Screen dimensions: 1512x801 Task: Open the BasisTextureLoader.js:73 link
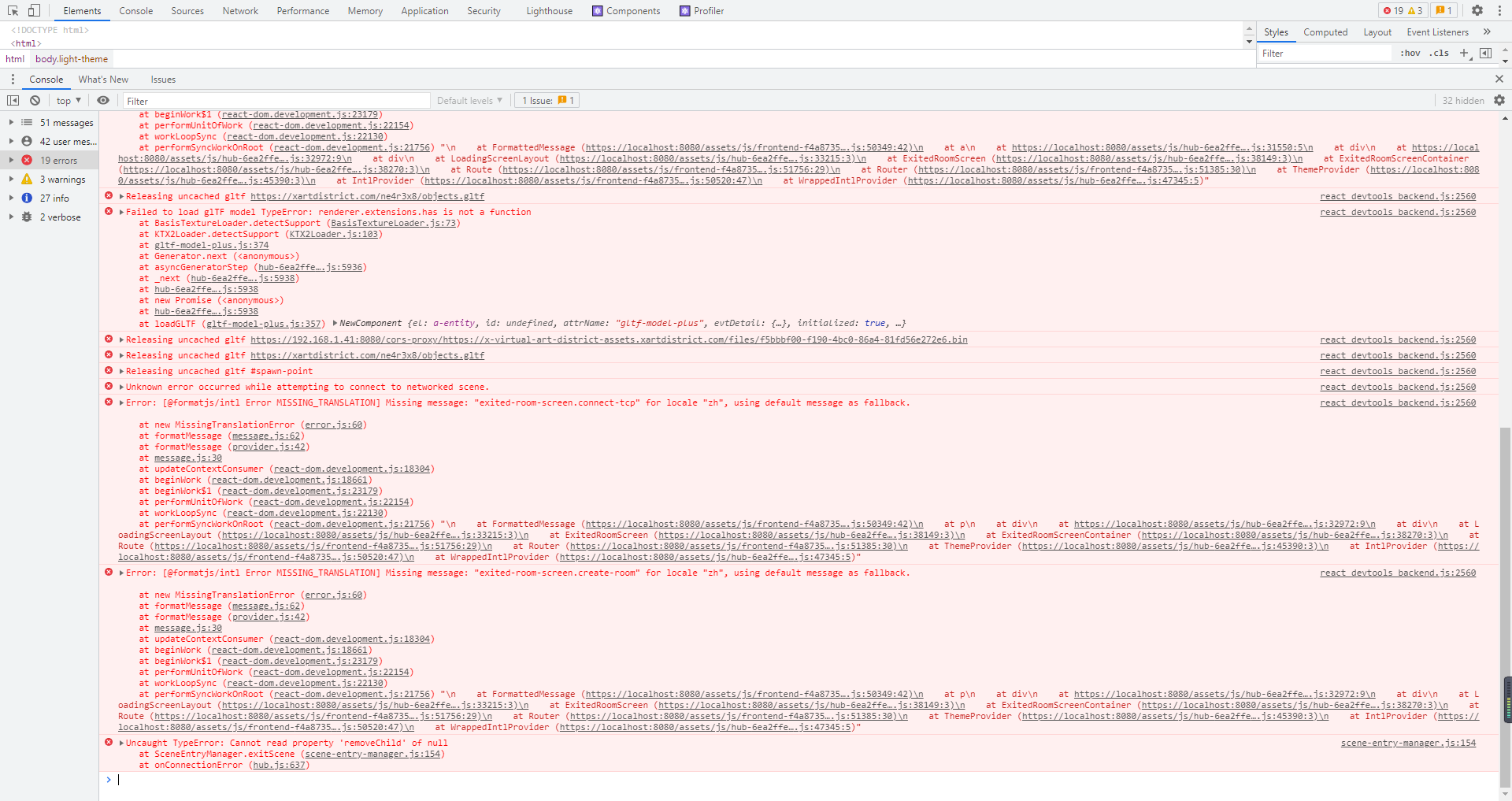click(x=393, y=223)
